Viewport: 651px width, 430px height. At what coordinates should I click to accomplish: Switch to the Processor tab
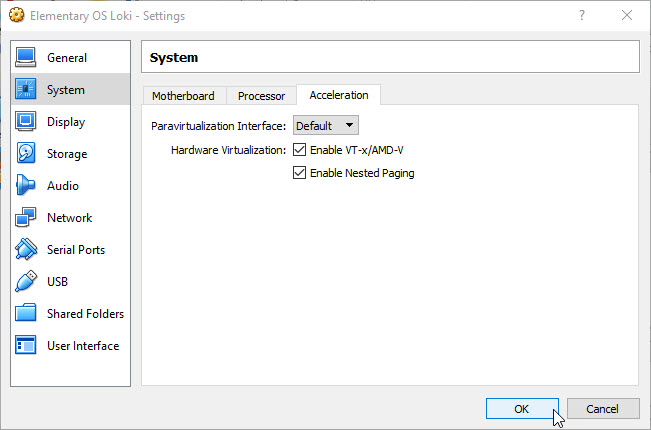262,96
